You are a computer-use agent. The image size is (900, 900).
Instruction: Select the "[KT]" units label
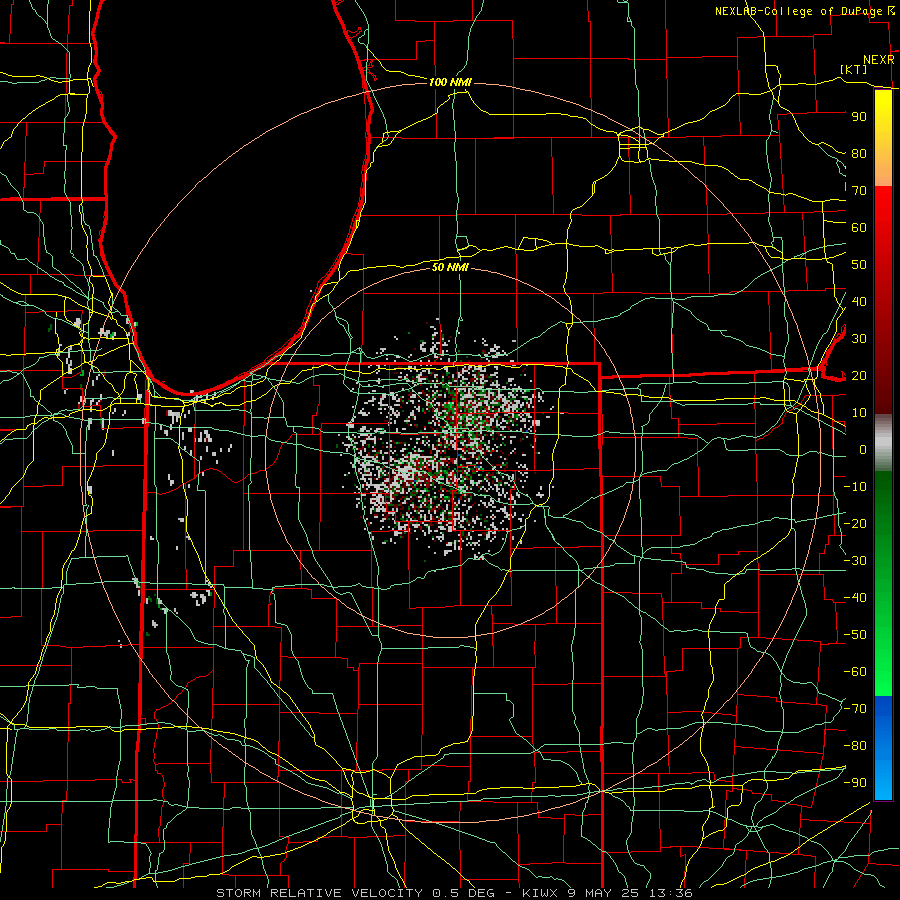[x=854, y=69]
